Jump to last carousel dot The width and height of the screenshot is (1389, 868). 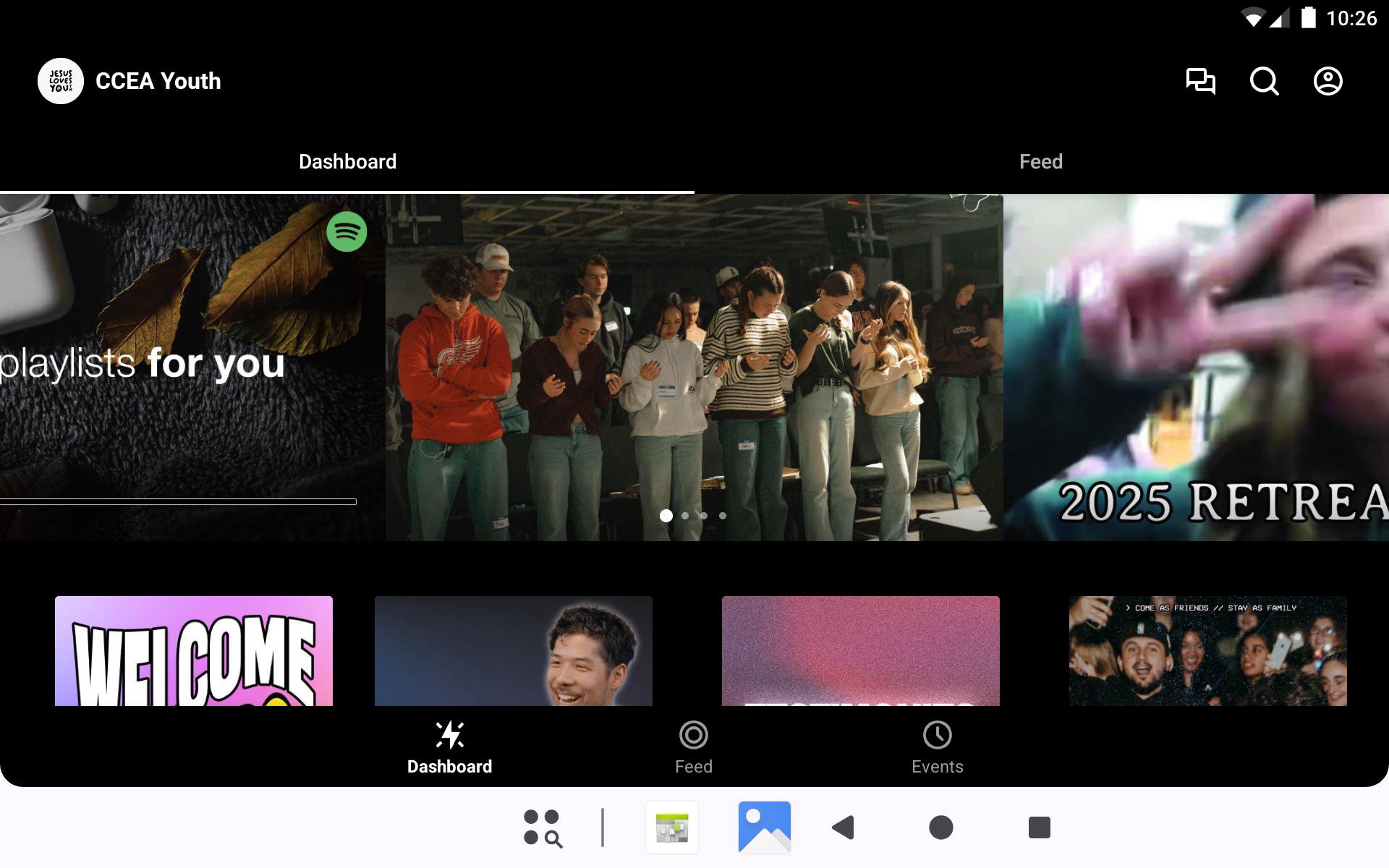click(723, 516)
